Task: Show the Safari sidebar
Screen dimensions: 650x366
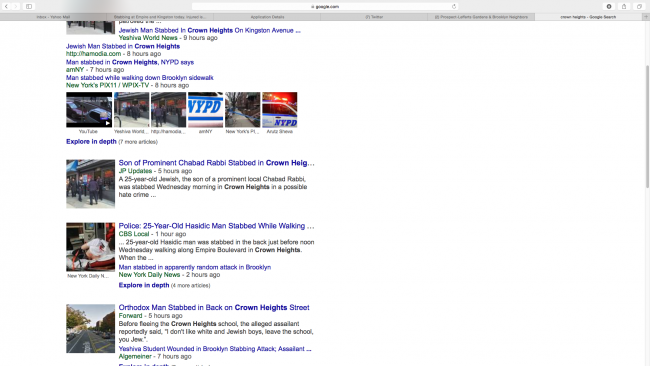Action: pos(29,6)
